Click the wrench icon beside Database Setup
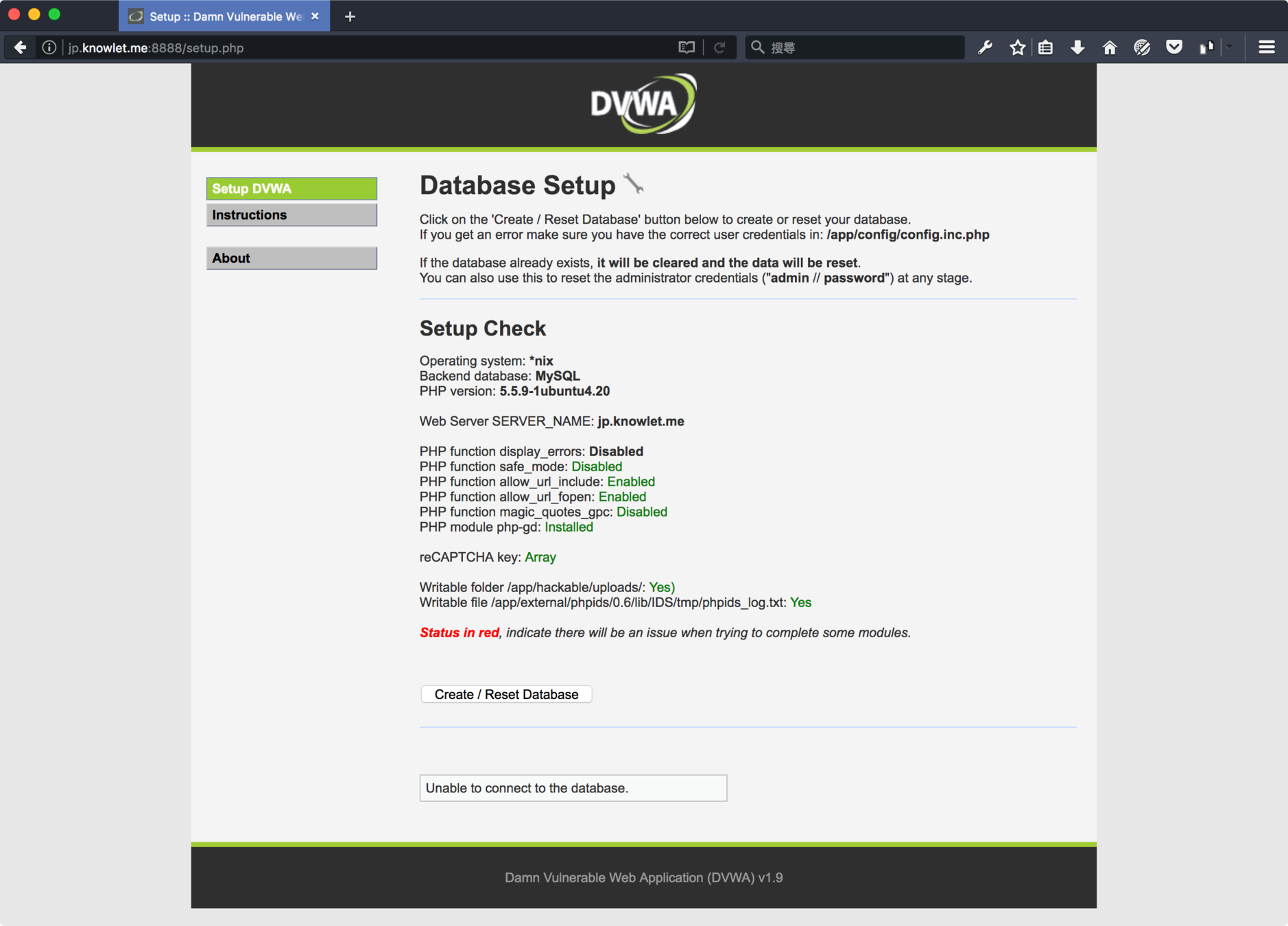Image resolution: width=1288 pixels, height=926 pixels. [x=633, y=184]
